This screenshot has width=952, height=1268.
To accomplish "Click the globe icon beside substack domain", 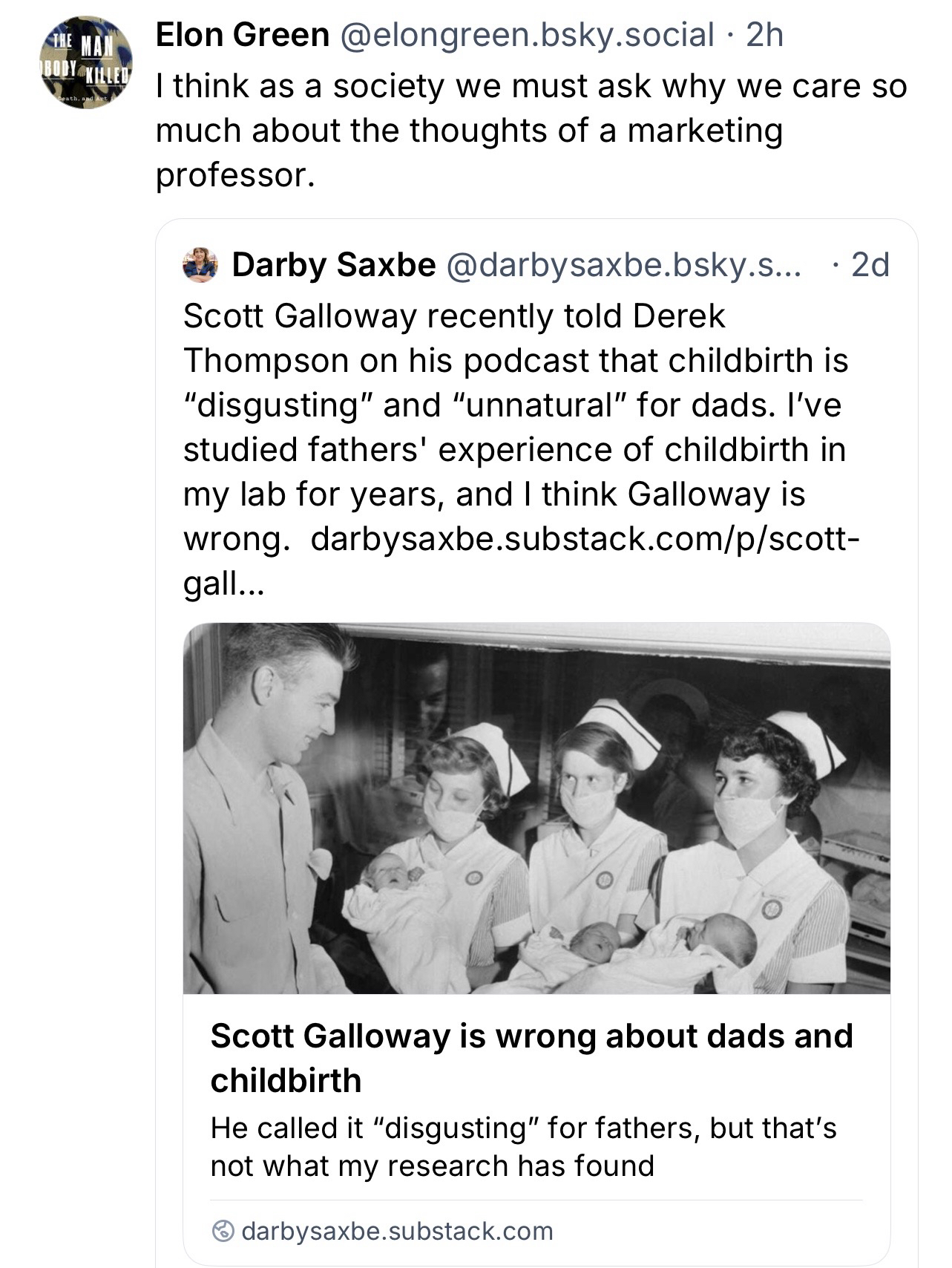I will (x=222, y=1231).
